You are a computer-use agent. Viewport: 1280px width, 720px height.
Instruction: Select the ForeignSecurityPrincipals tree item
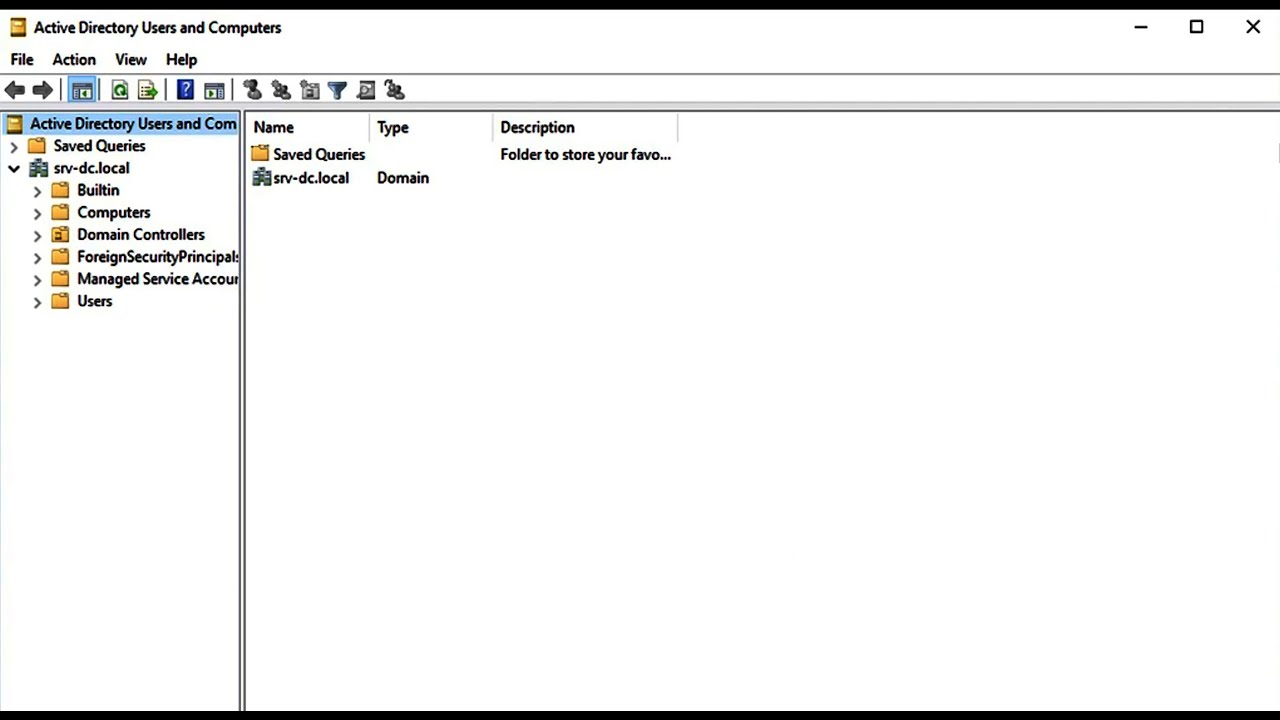pyautogui.click(x=157, y=257)
